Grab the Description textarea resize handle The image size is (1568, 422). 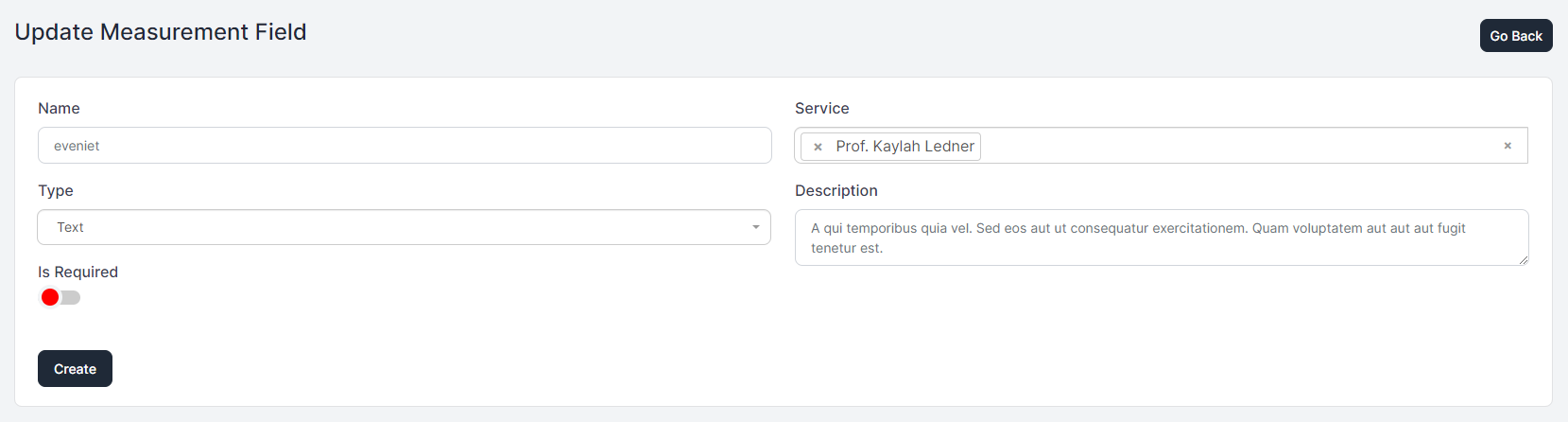(x=1523, y=259)
